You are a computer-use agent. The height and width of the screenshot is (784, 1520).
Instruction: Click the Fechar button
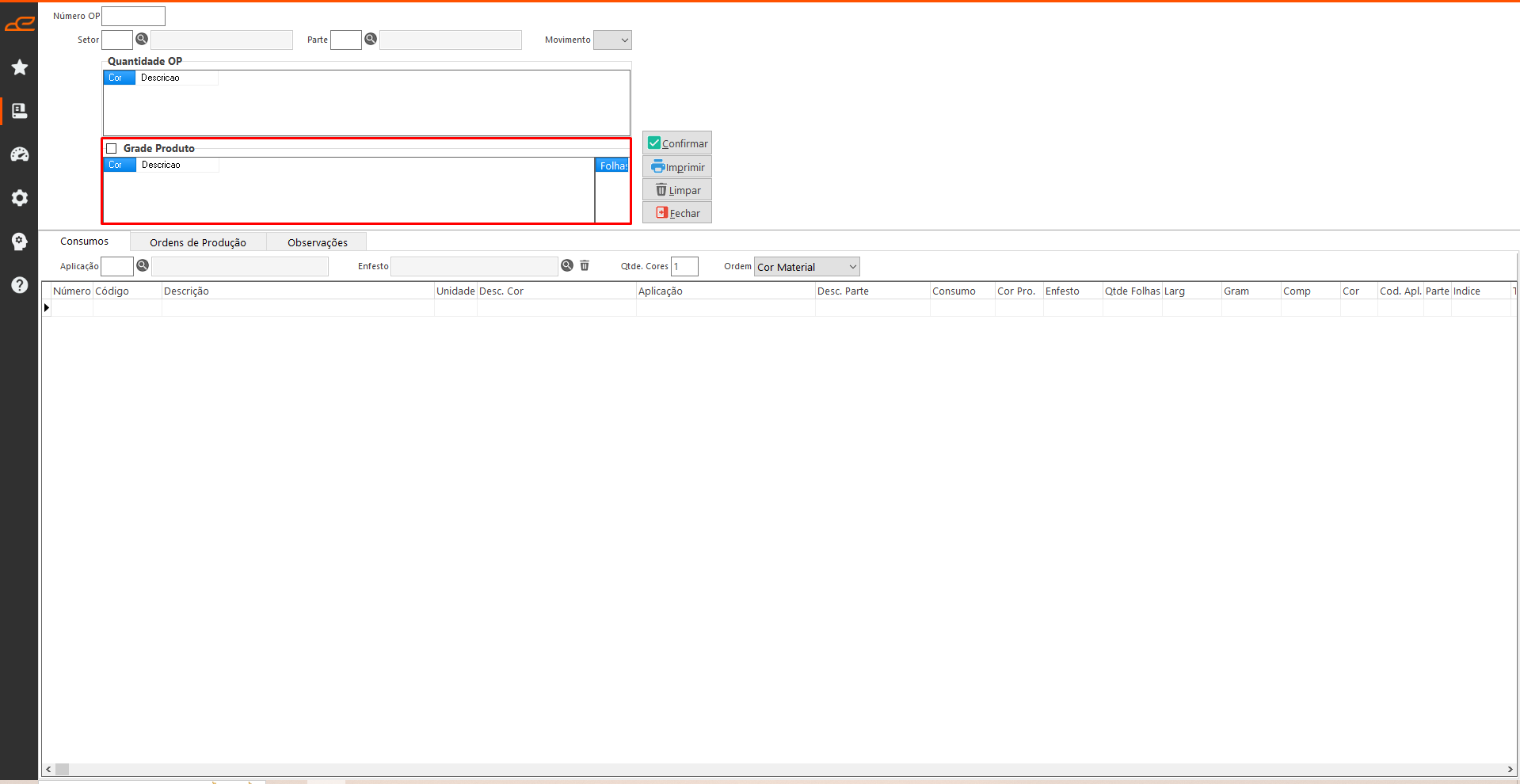click(677, 213)
